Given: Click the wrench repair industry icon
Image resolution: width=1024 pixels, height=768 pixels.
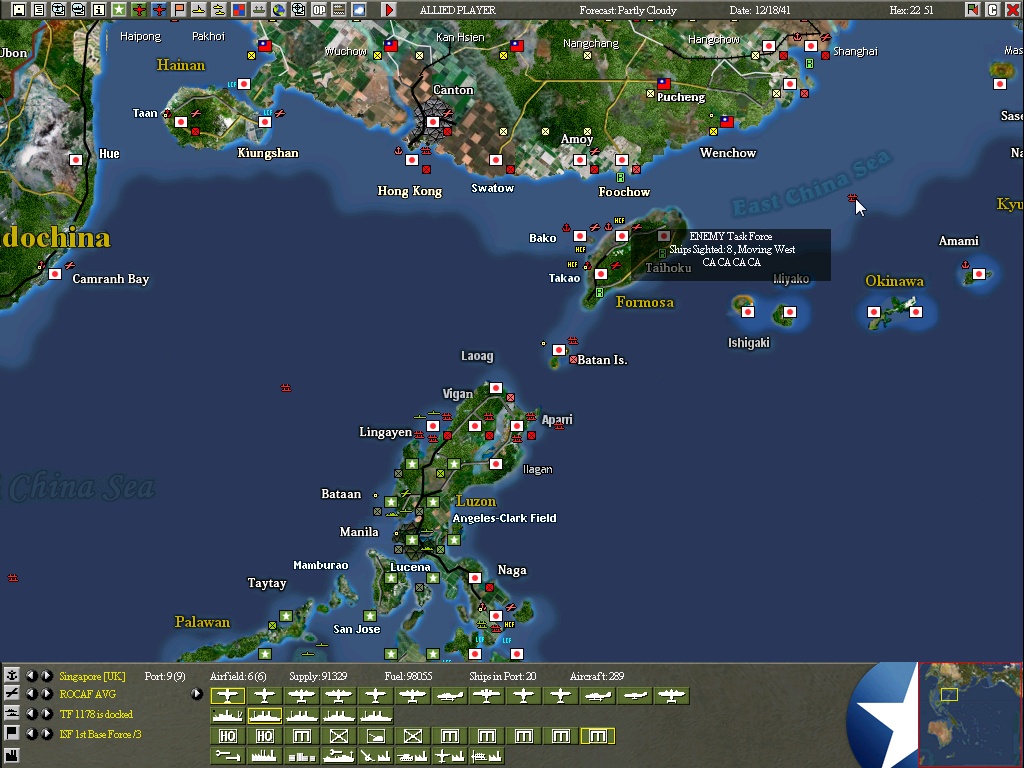Looking at the screenshot, I should [227, 756].
